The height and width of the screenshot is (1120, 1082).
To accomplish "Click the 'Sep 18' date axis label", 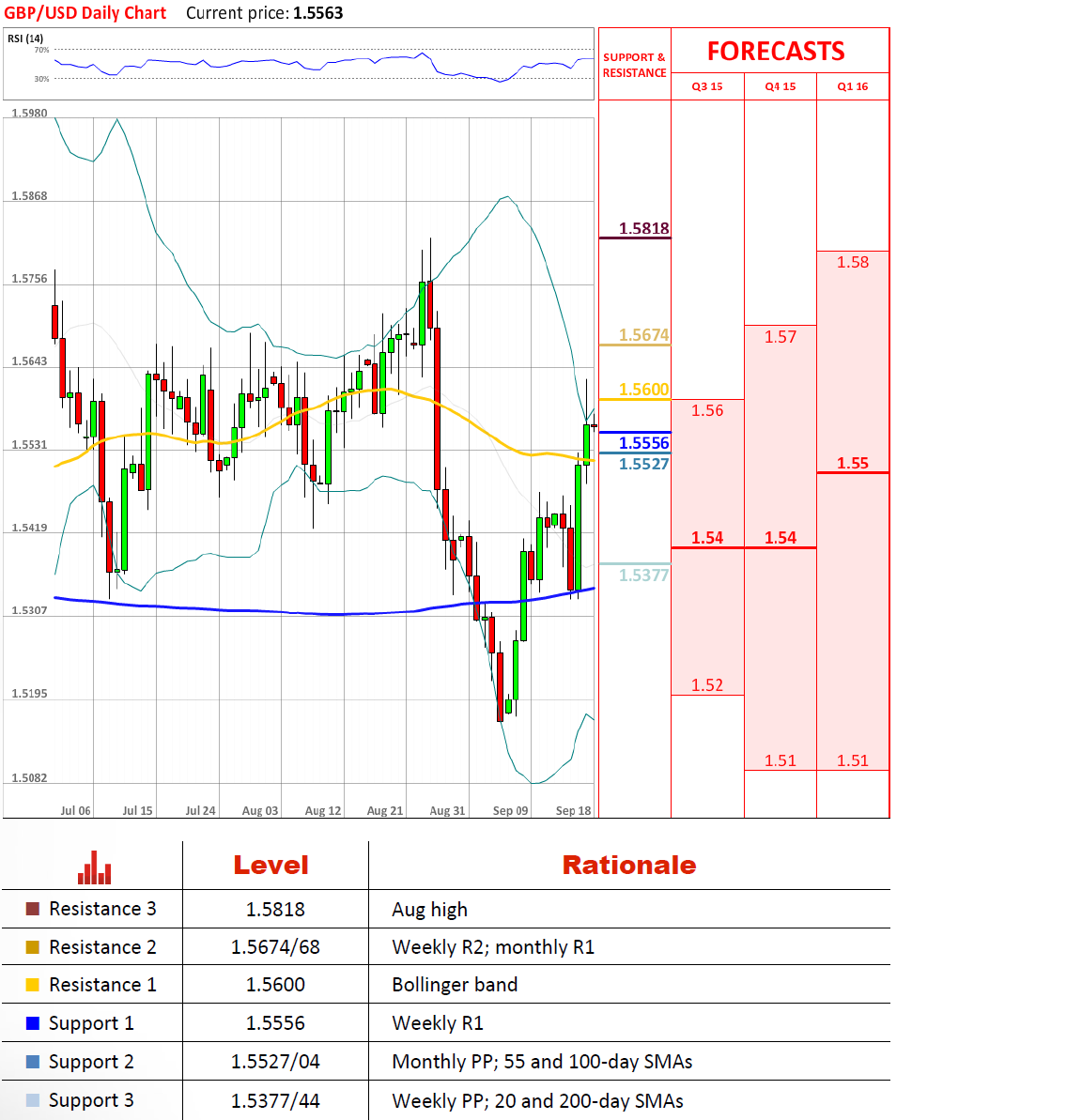I will coord(574,811).
